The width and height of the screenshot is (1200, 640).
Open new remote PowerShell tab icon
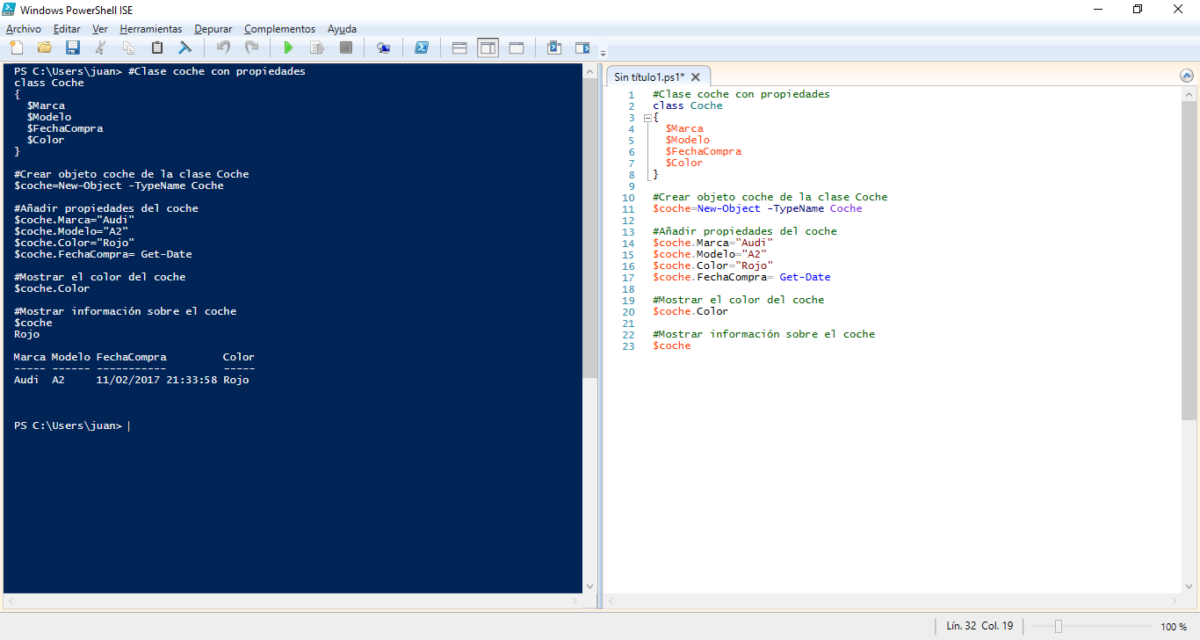[x=383, y=47]
